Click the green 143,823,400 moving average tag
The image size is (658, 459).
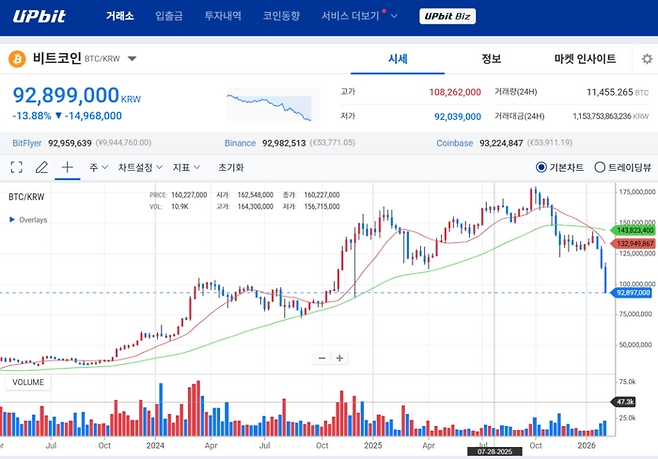point(633,230)
